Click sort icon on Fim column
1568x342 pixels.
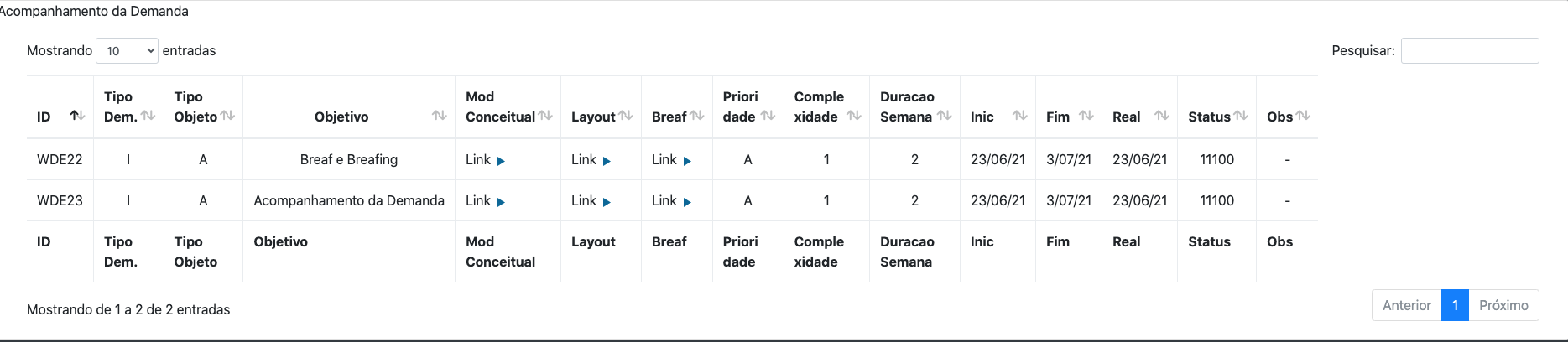pos(1086,116)
